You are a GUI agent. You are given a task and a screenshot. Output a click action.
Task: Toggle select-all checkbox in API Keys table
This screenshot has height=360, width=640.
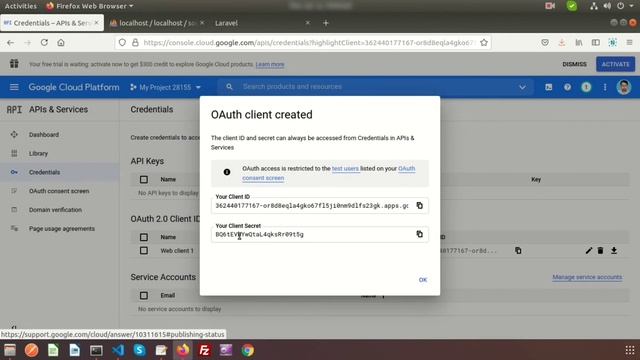pos(144,179)
